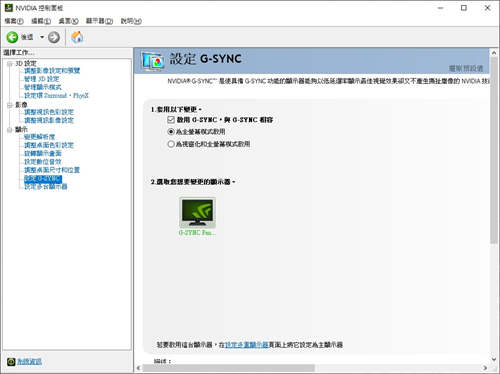Open the 編輯(E) Edit menu
The width and height of the screenshot is (500, 374).
tap(41, 21)
